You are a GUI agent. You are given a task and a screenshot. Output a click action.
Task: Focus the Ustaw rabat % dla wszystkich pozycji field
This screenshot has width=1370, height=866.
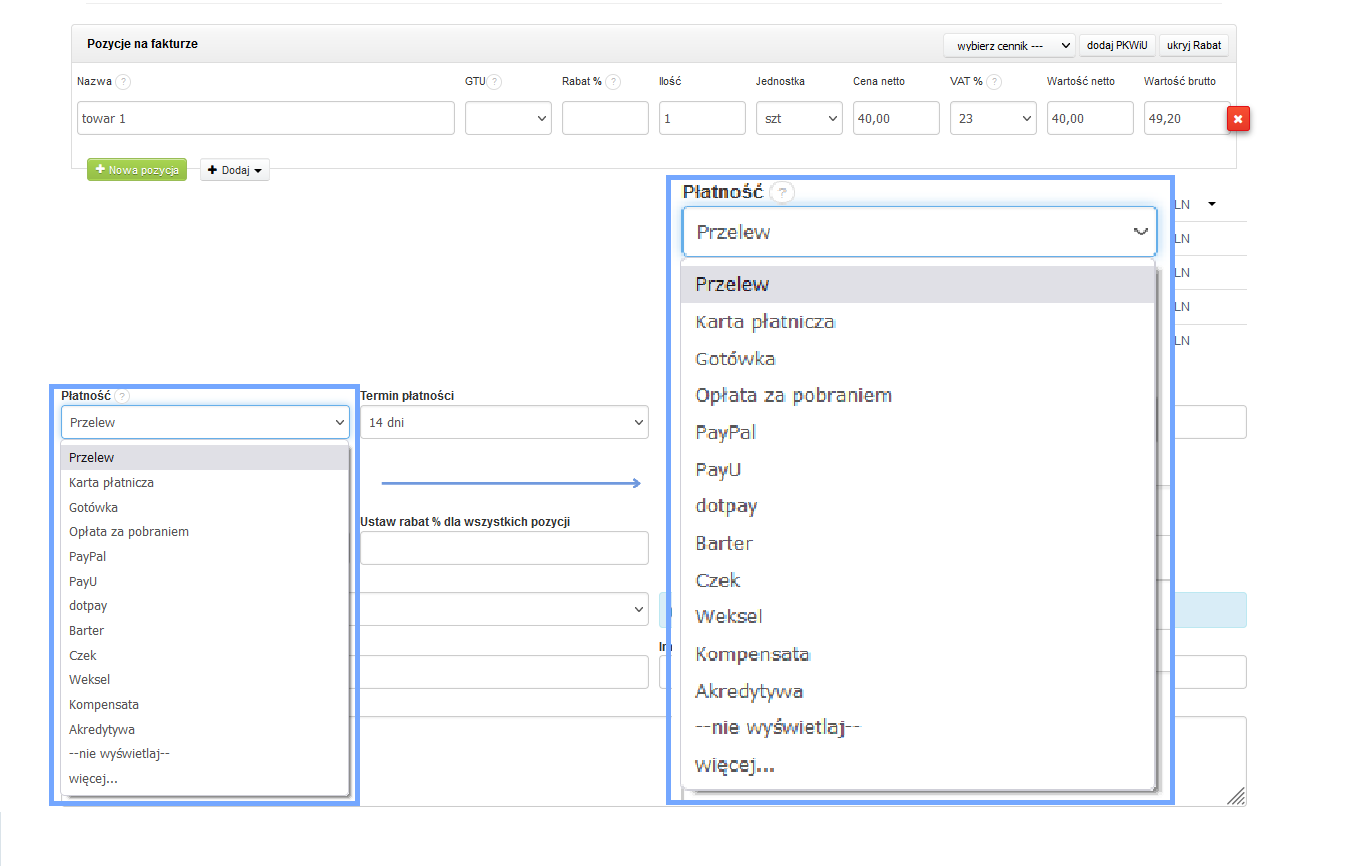(504, 548)
